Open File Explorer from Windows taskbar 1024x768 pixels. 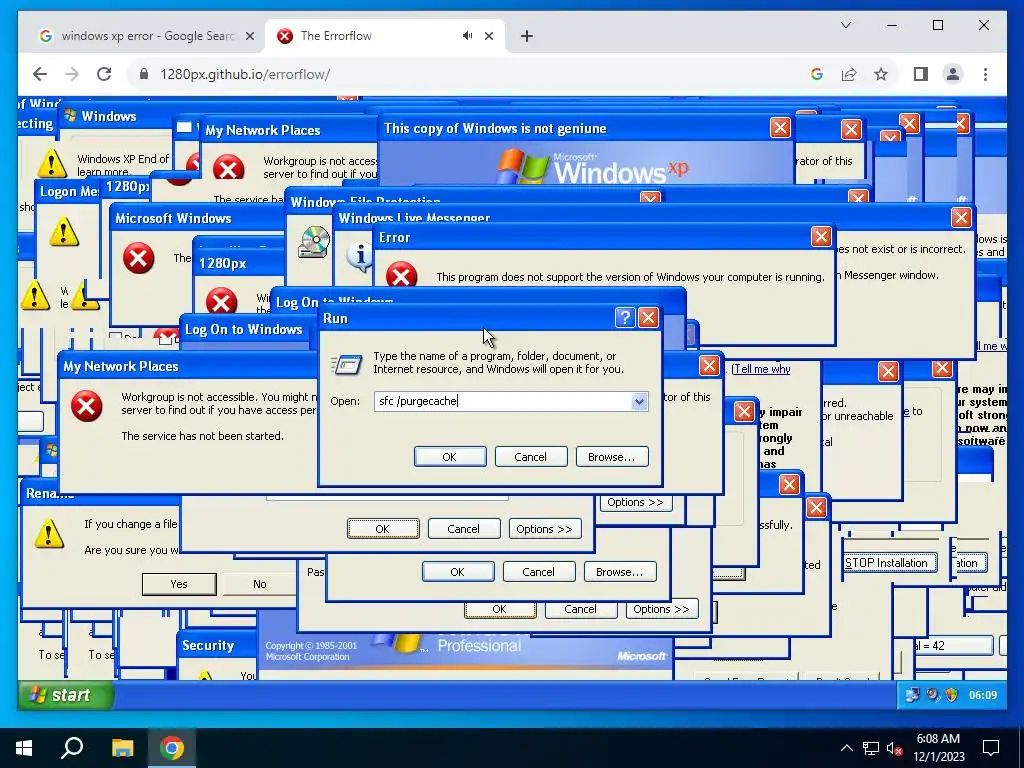122,748
